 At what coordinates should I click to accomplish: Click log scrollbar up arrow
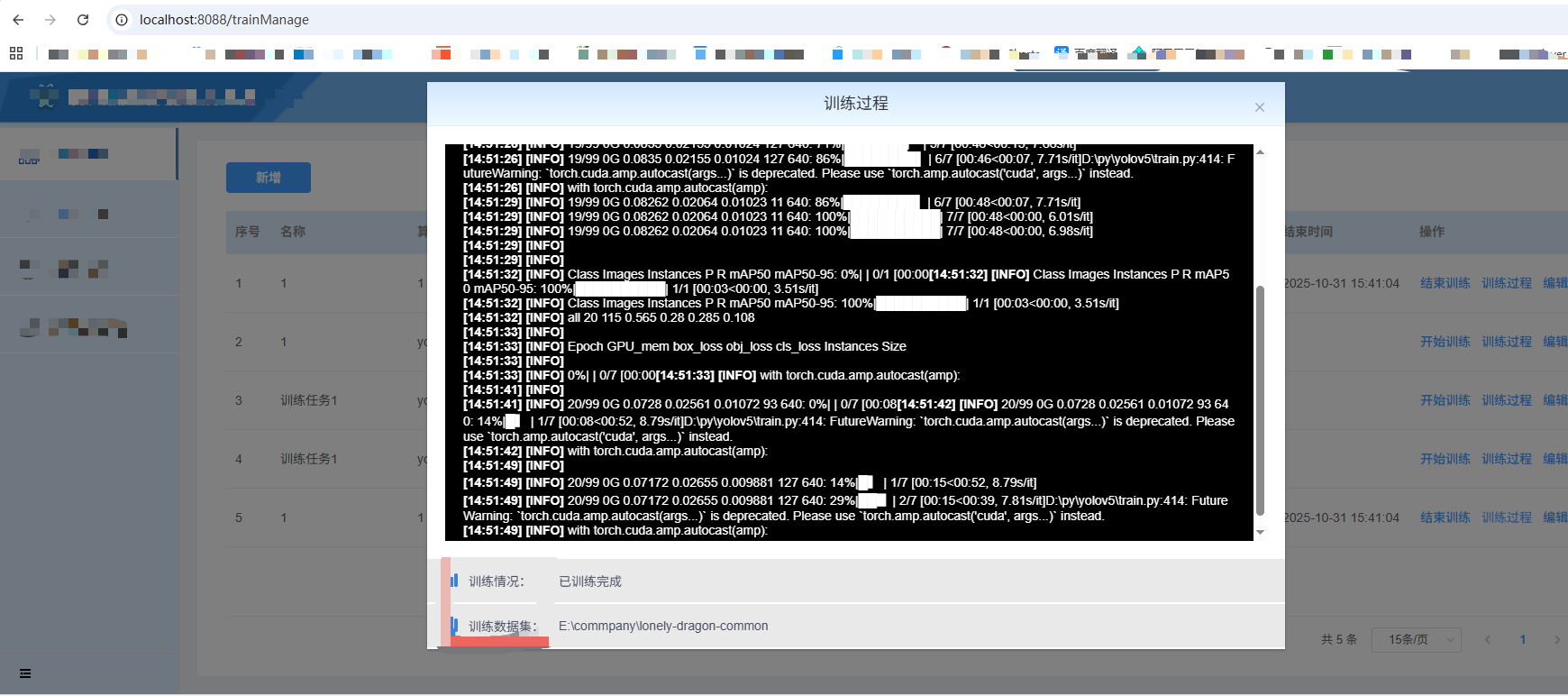(1260, 152)
